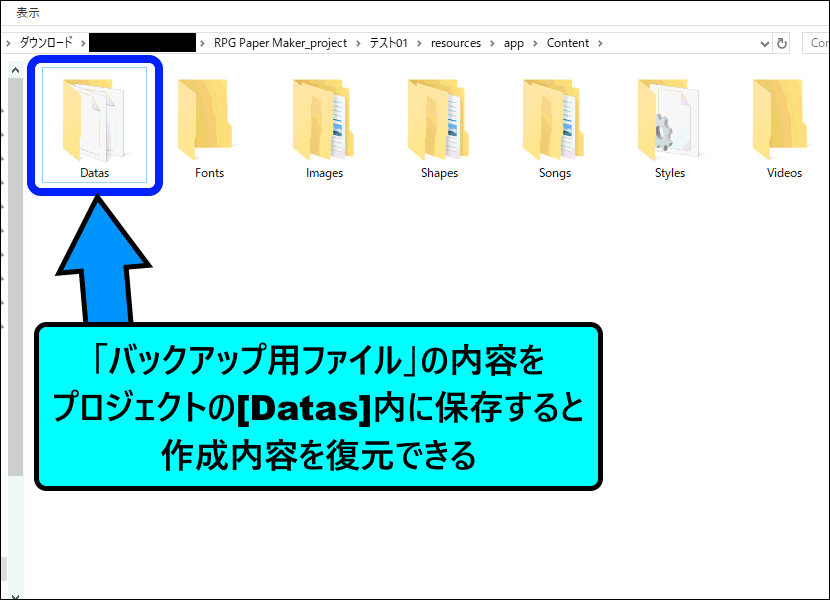Select the Styles folder icon
The image size is (830, 600).
pyautogui.click(x=669, y=122)
